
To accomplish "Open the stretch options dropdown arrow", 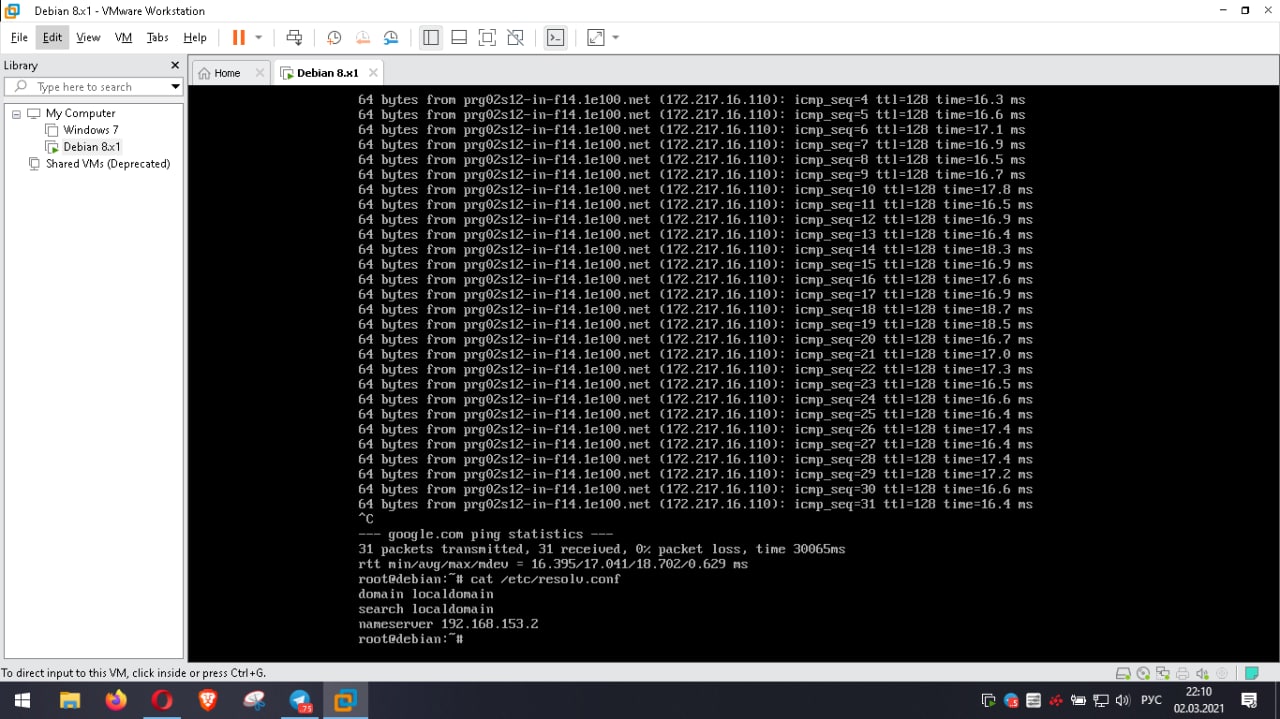I will pos(615,37).
